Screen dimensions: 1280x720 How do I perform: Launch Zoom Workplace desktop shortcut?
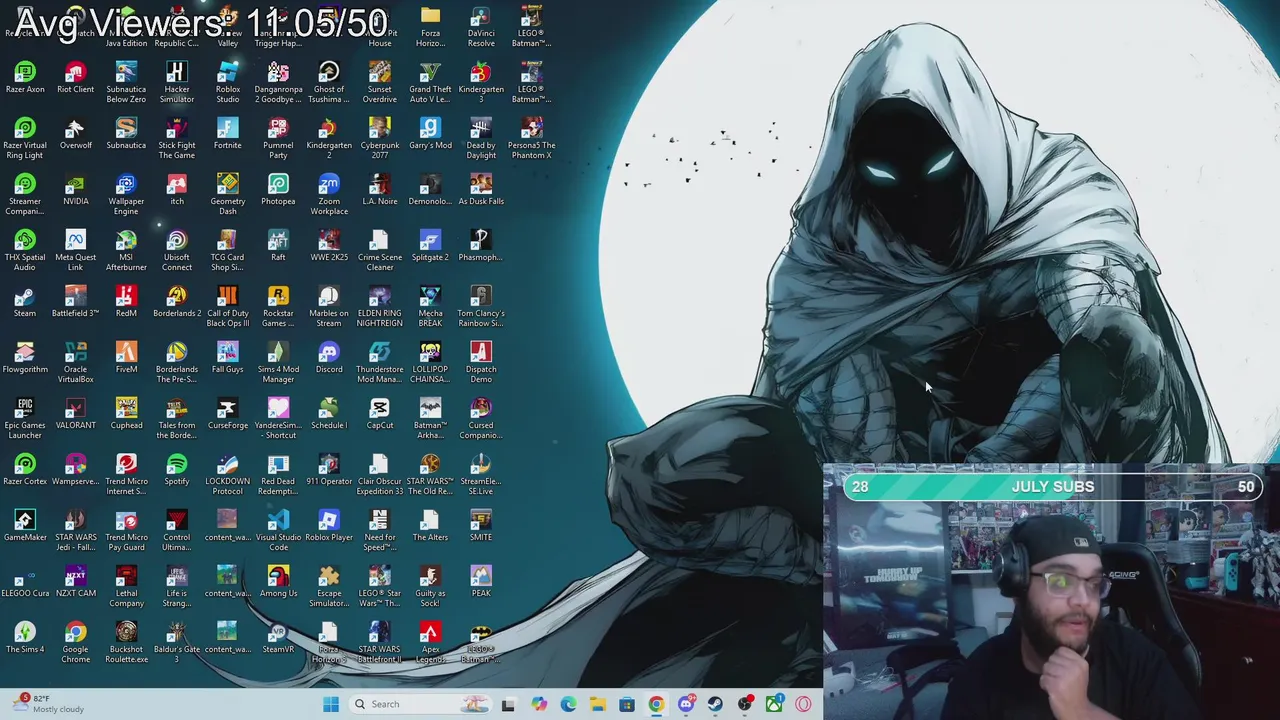click(x=329, y=195)
